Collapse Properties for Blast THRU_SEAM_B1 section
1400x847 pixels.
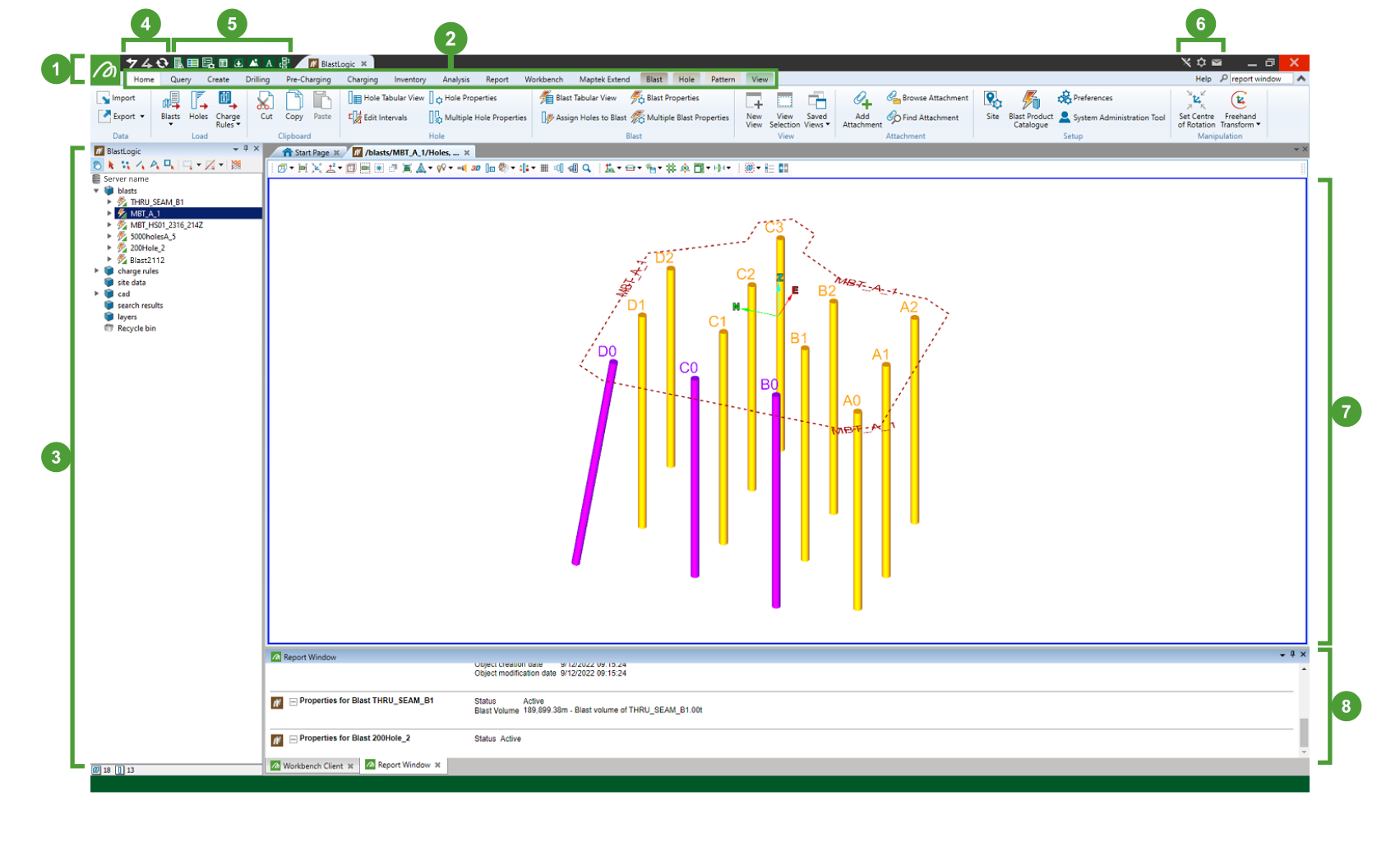[x=293, y=702]
